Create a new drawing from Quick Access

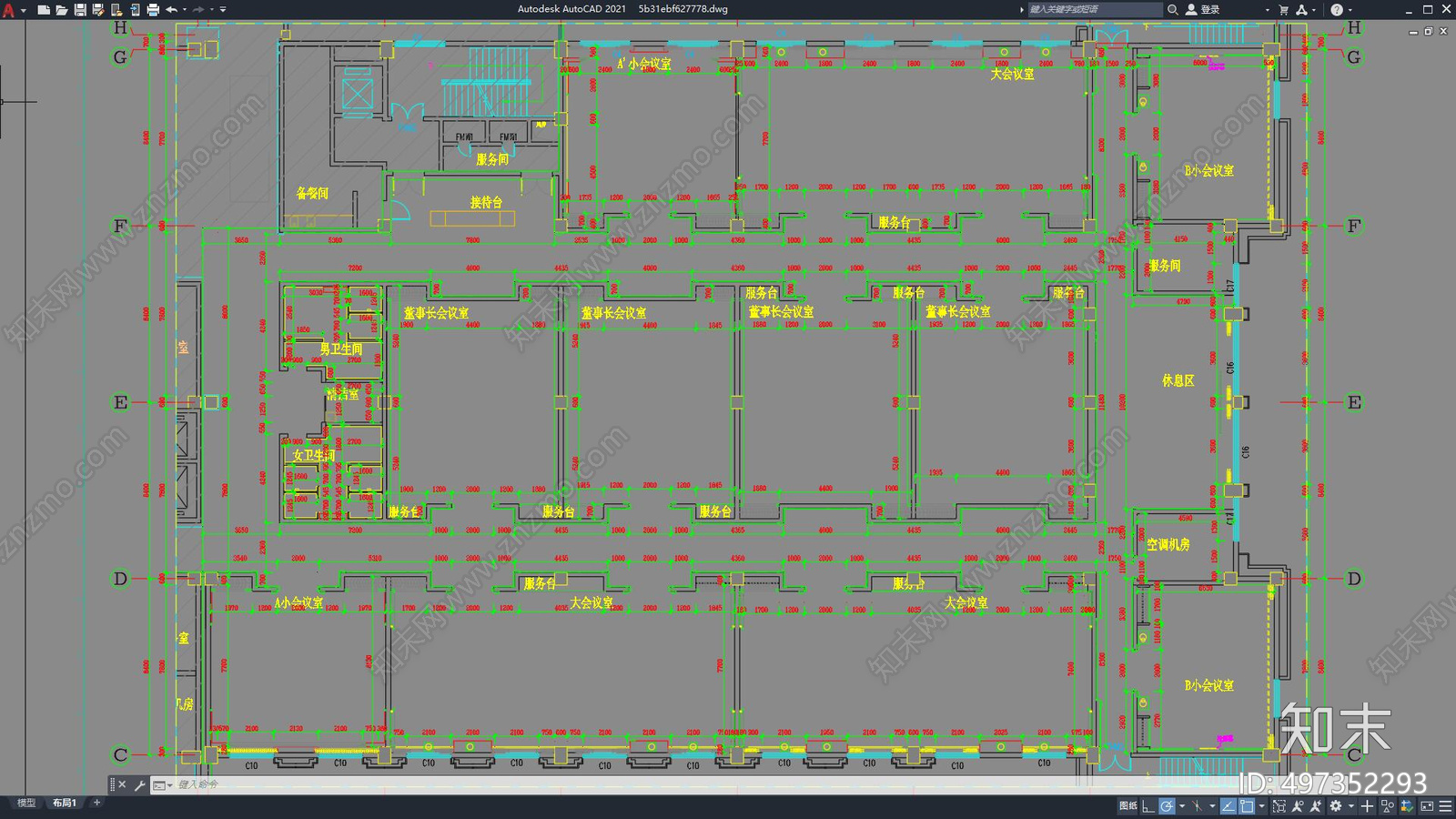point(43,9)
